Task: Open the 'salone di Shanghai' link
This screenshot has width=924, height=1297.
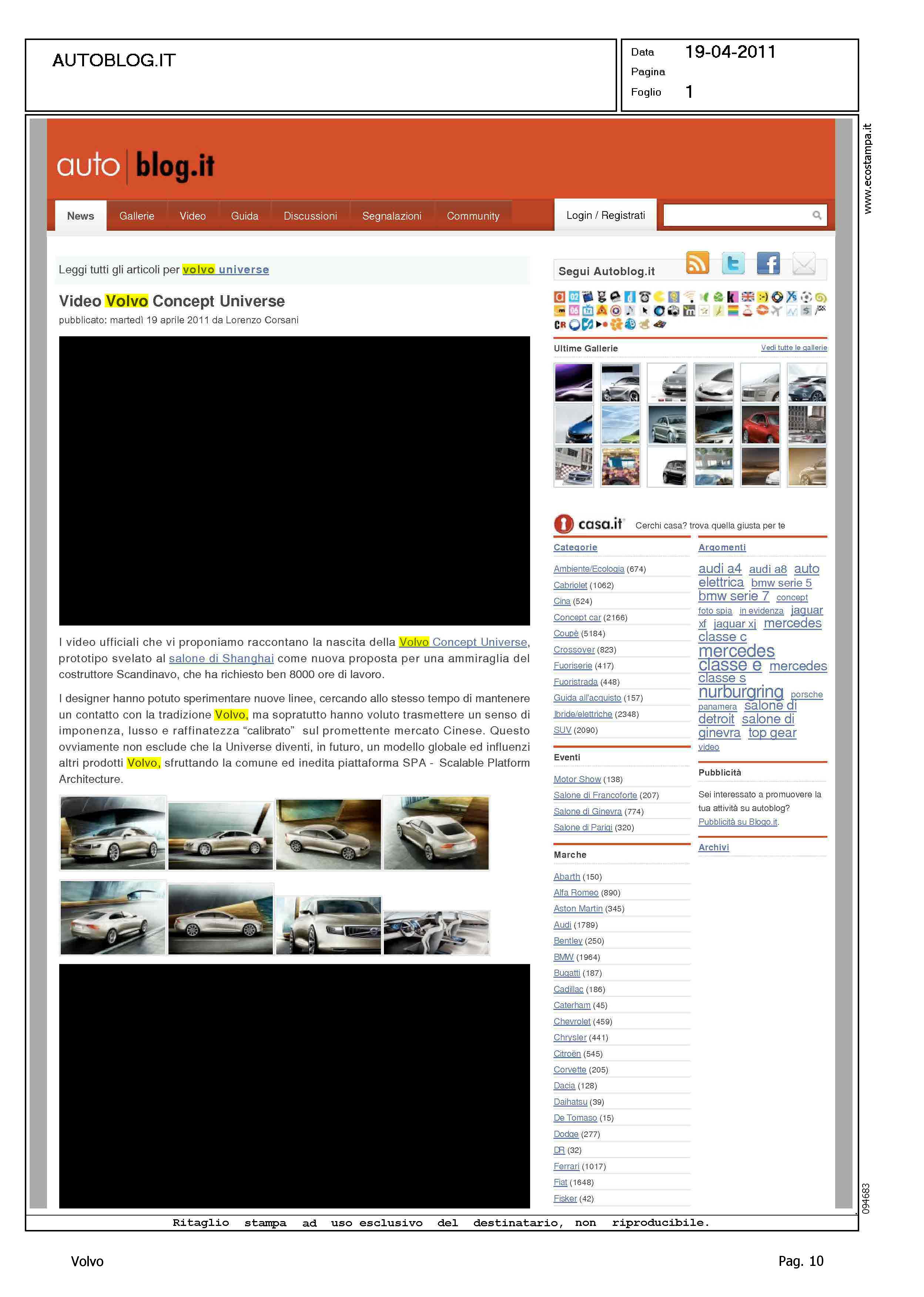Action: 221,658
